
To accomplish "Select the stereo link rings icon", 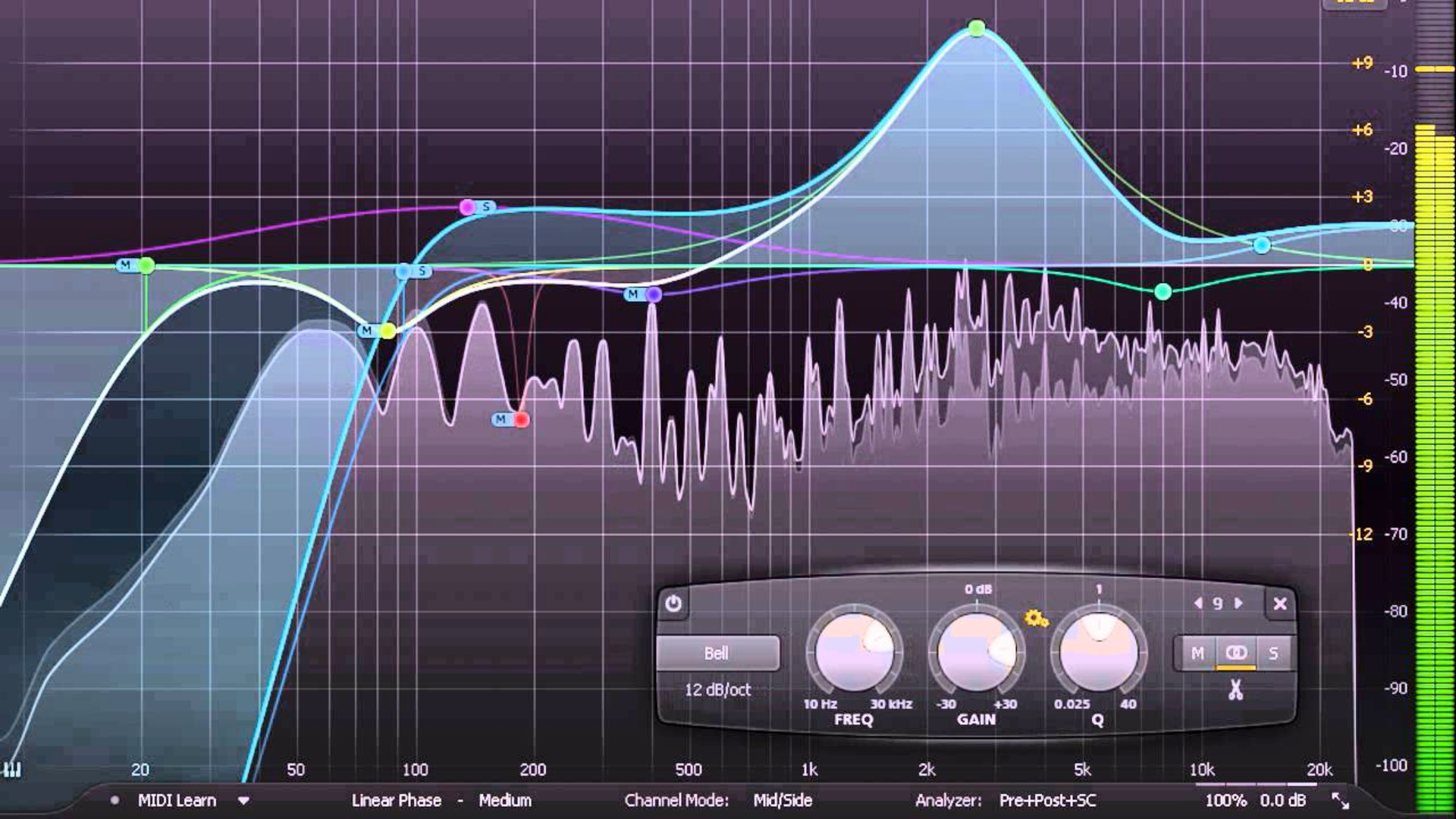I will [x=1236, y=653].
